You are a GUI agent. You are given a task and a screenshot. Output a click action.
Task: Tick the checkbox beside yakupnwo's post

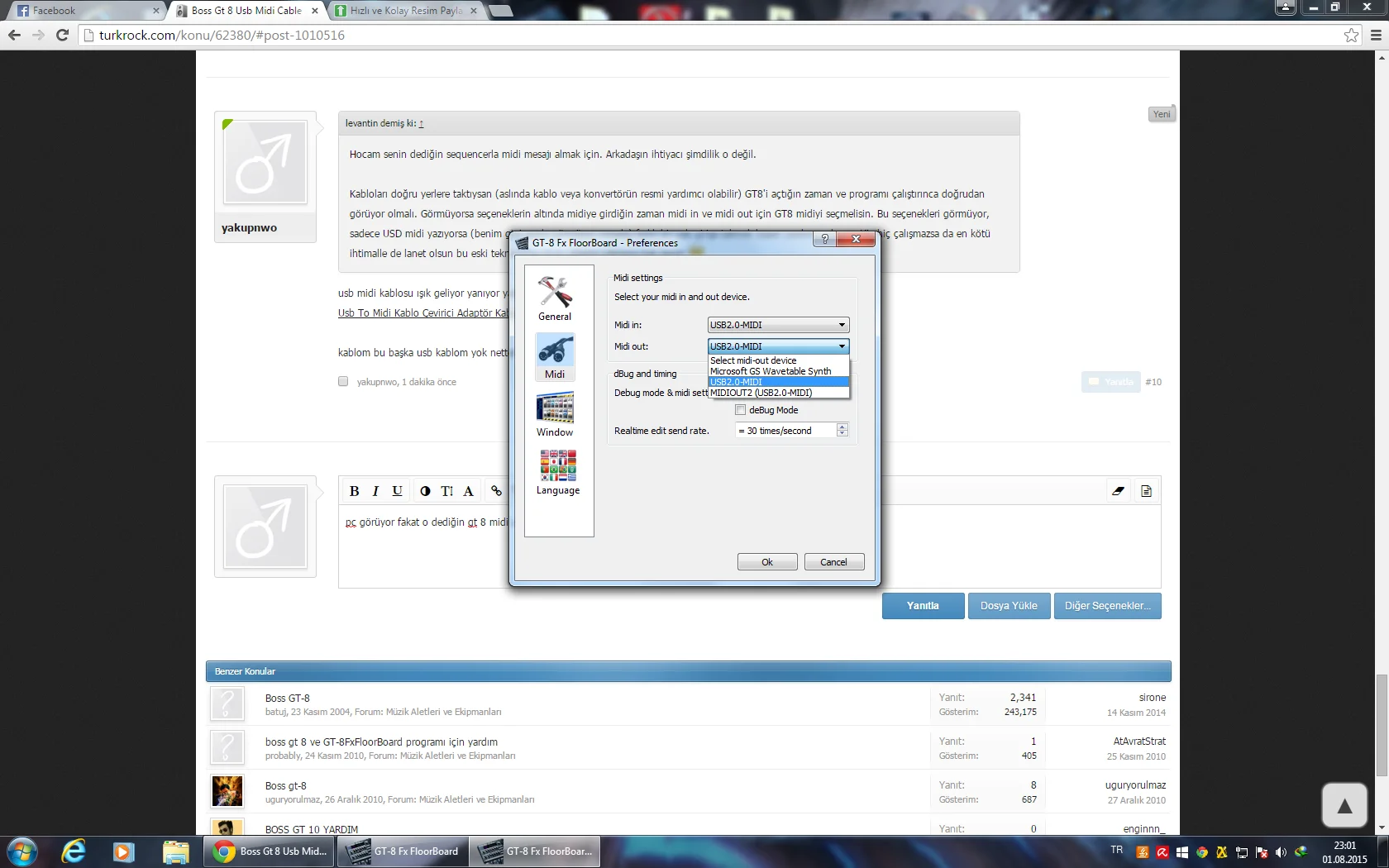(343, 382)
